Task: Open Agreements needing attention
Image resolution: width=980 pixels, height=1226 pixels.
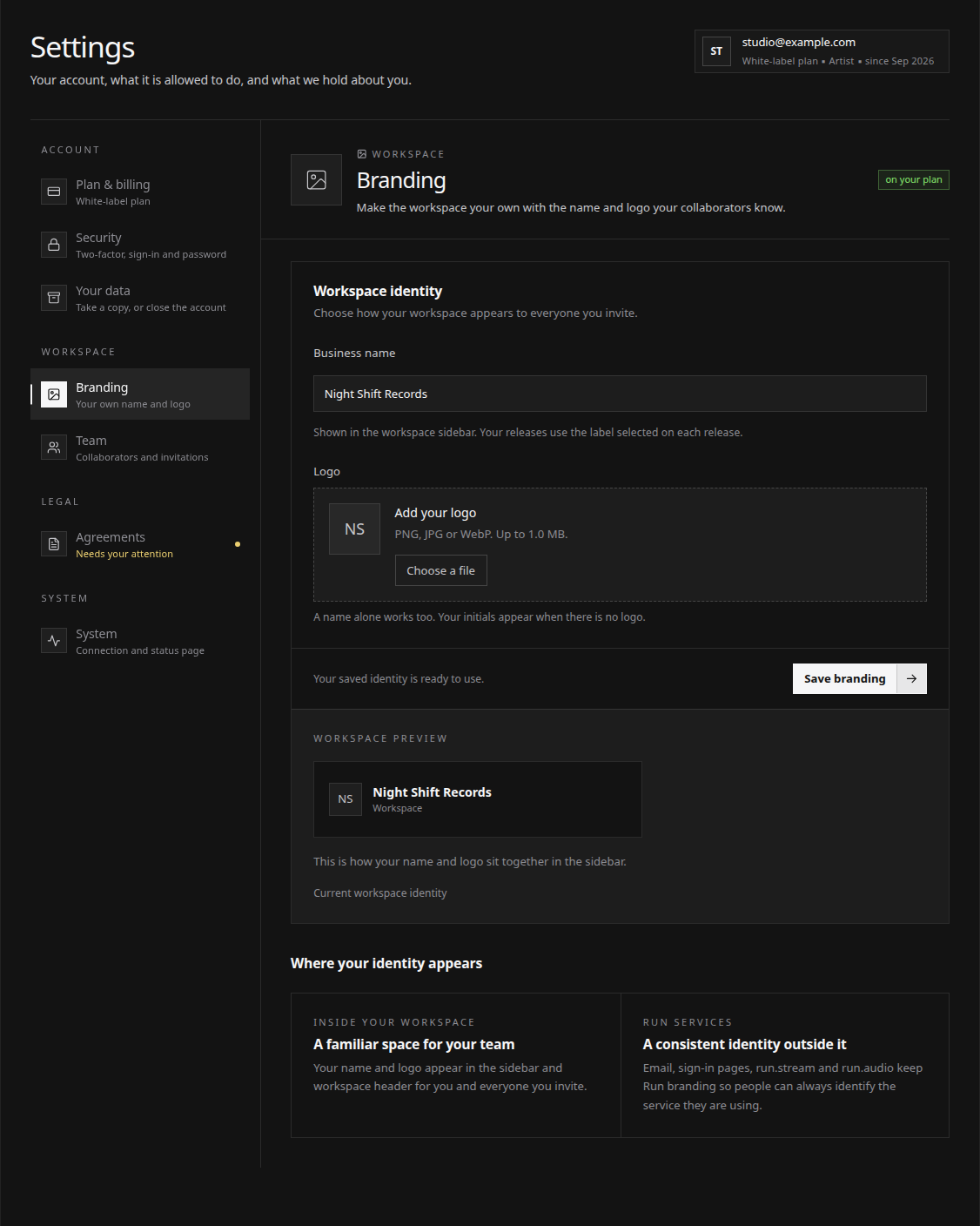Action: click(140, 544)
